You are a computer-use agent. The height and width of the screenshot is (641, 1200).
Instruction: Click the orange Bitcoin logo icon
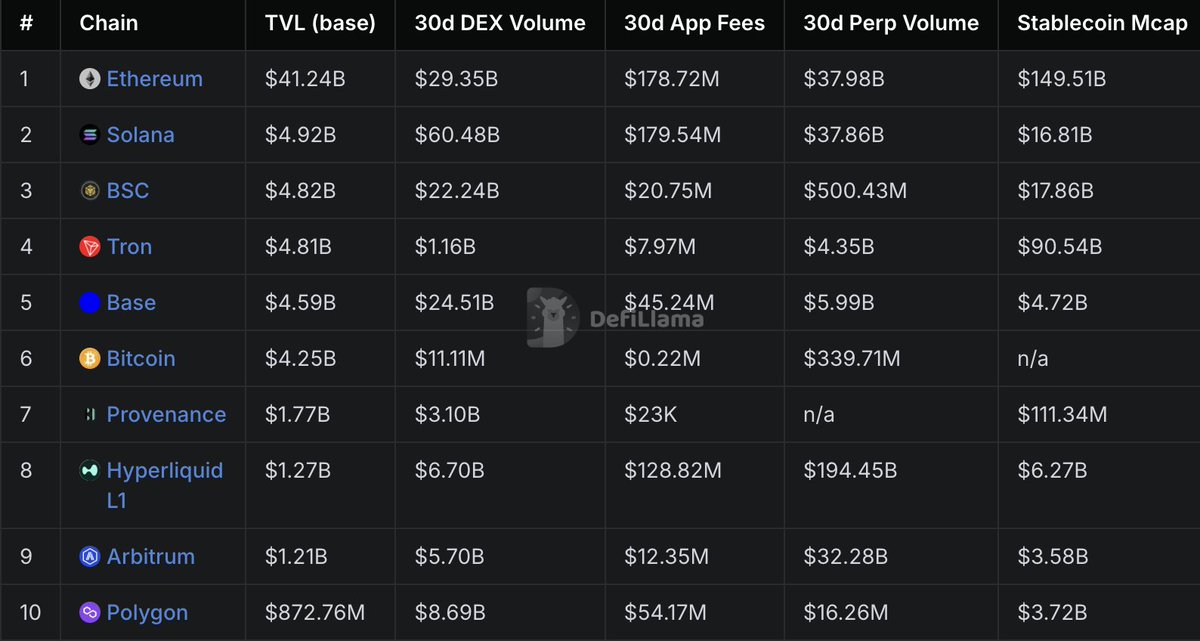coord(90,359)
